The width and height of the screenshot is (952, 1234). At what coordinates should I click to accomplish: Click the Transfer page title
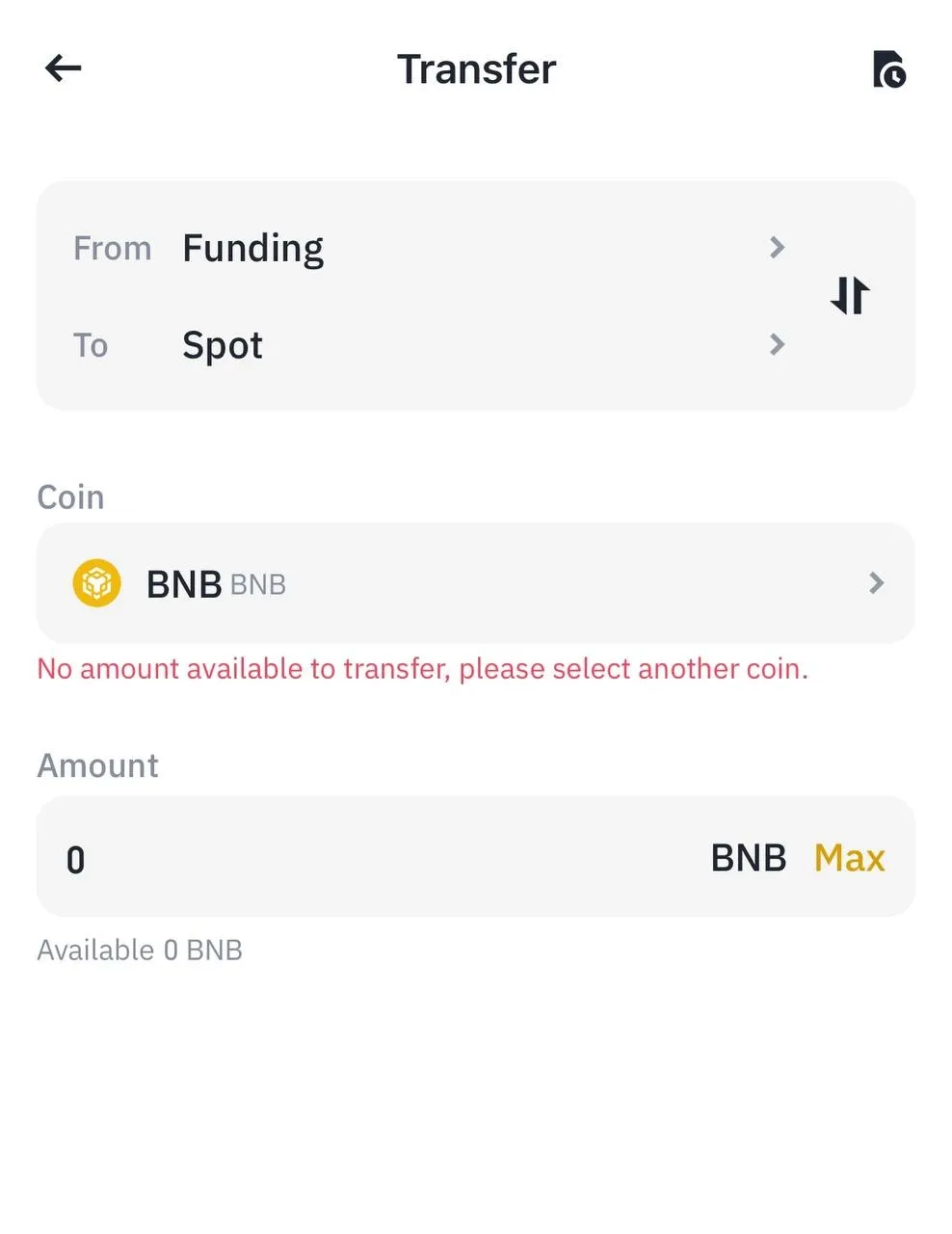476,69
